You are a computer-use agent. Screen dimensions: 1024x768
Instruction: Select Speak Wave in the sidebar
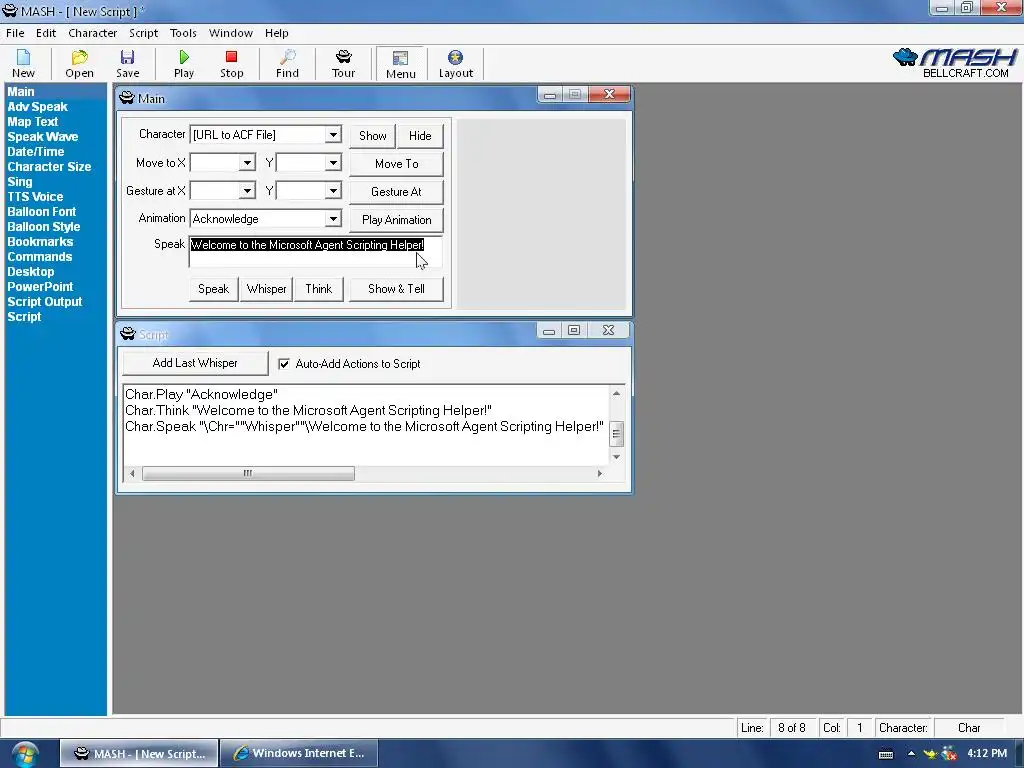click(42, 136)
